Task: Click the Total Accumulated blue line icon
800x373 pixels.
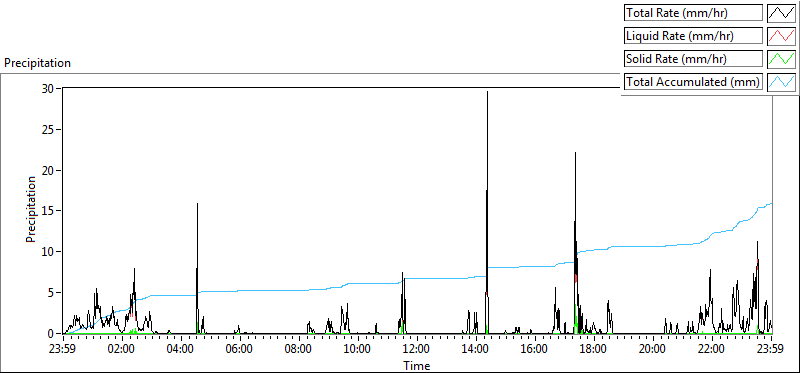Action: [x=781, y=82]
